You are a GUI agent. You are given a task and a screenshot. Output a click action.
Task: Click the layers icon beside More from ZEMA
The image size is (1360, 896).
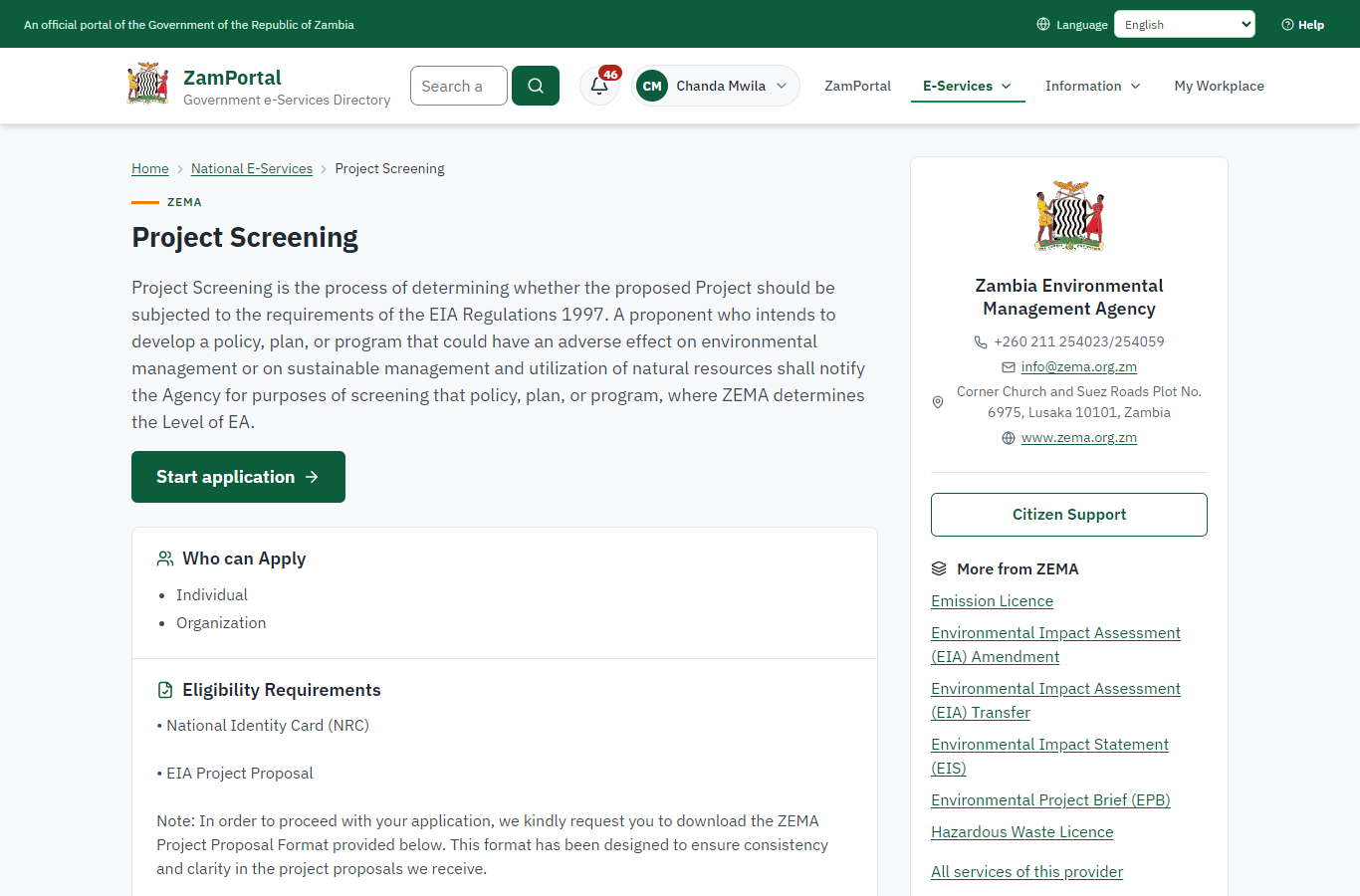[939, 568]
